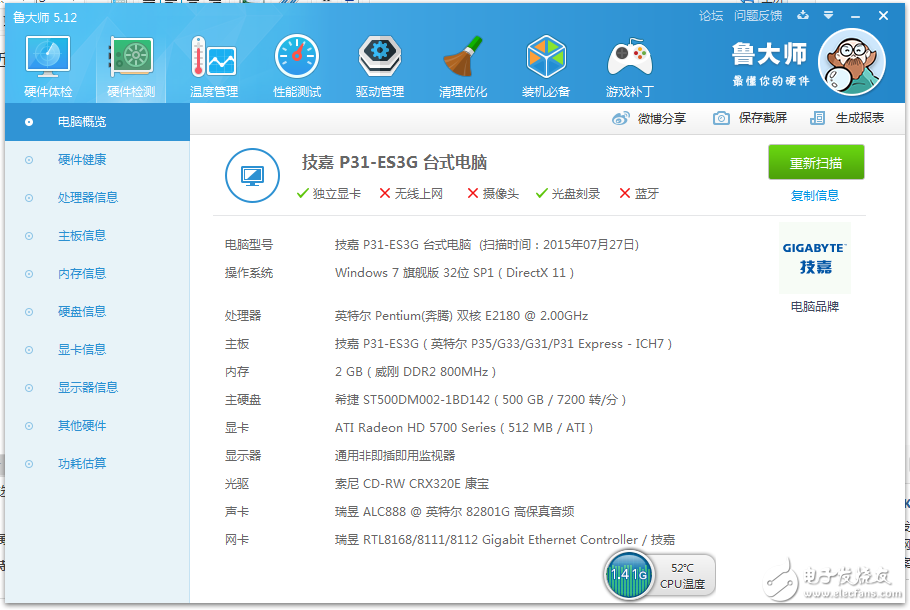Click the 索尼 CD-RW CRX320E optical drive value

[411, 484]
